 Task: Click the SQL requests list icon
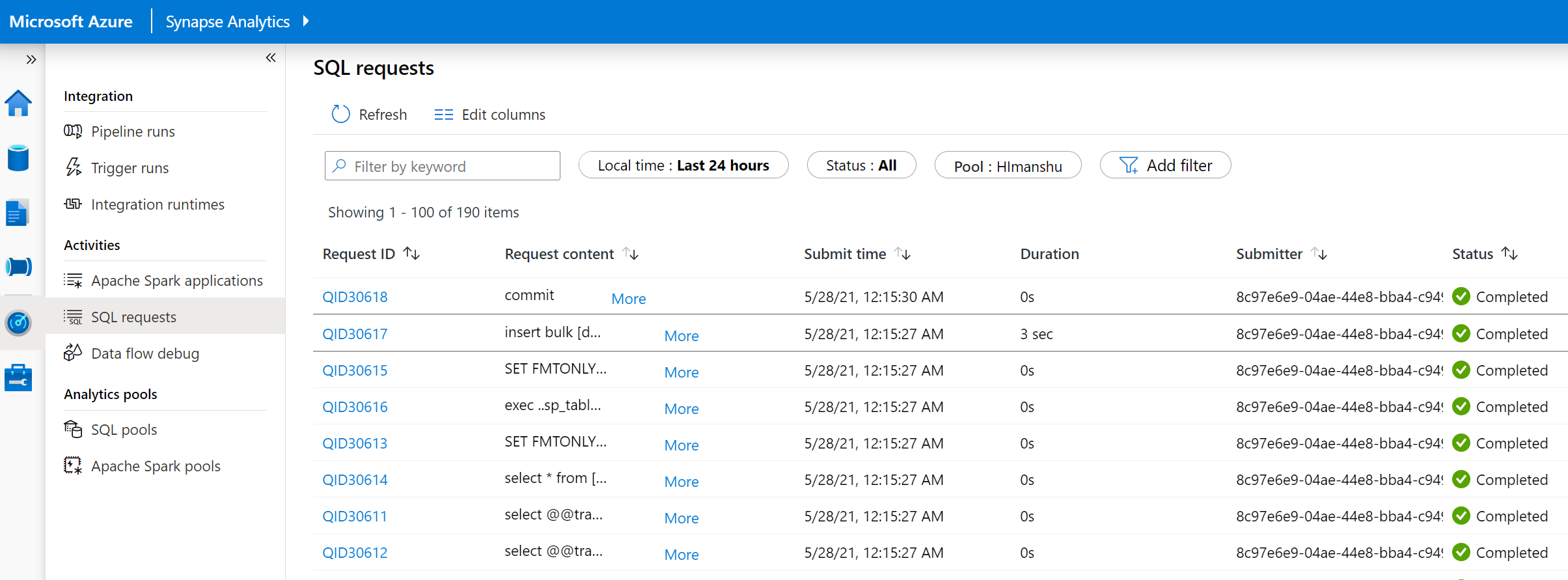click(x=73, y=317)
